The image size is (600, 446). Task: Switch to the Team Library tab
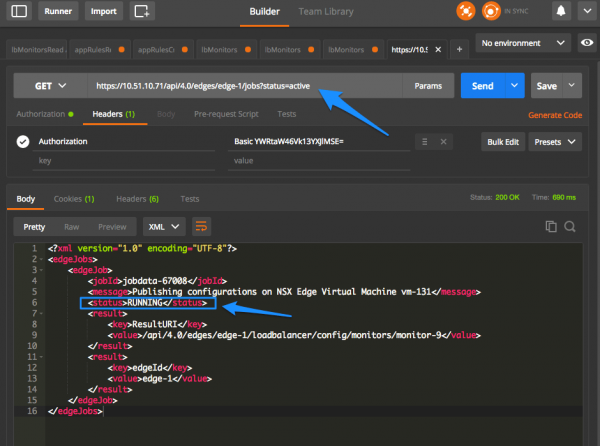(x=326, y=12)
